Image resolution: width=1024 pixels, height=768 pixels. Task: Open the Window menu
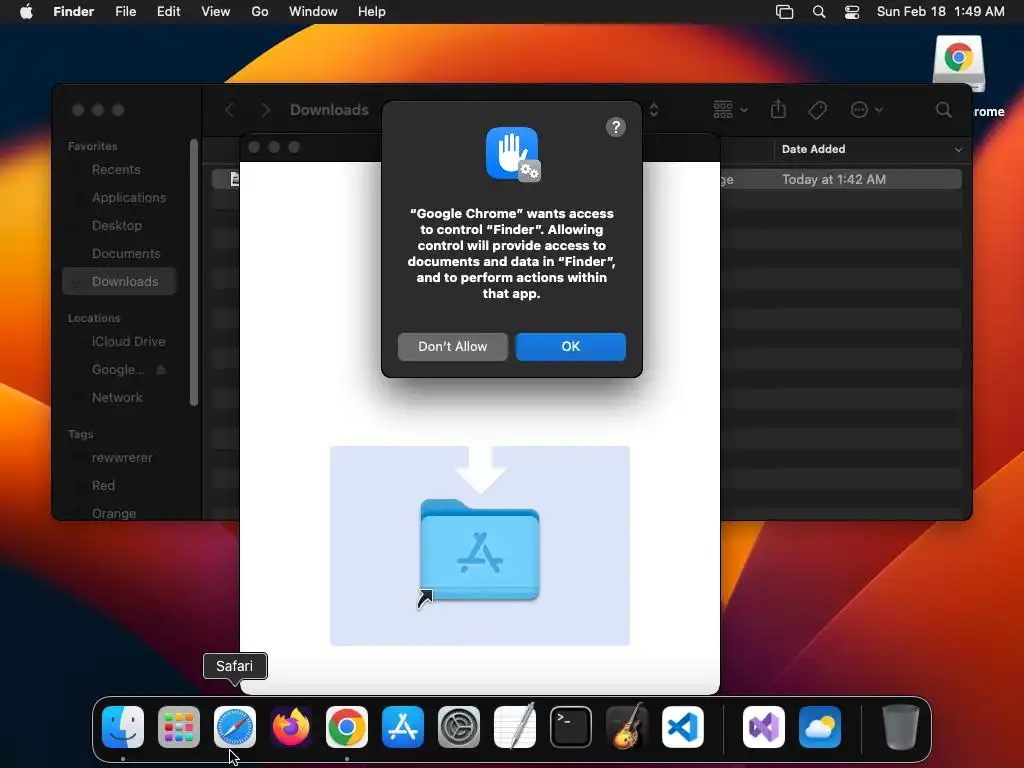313,12
